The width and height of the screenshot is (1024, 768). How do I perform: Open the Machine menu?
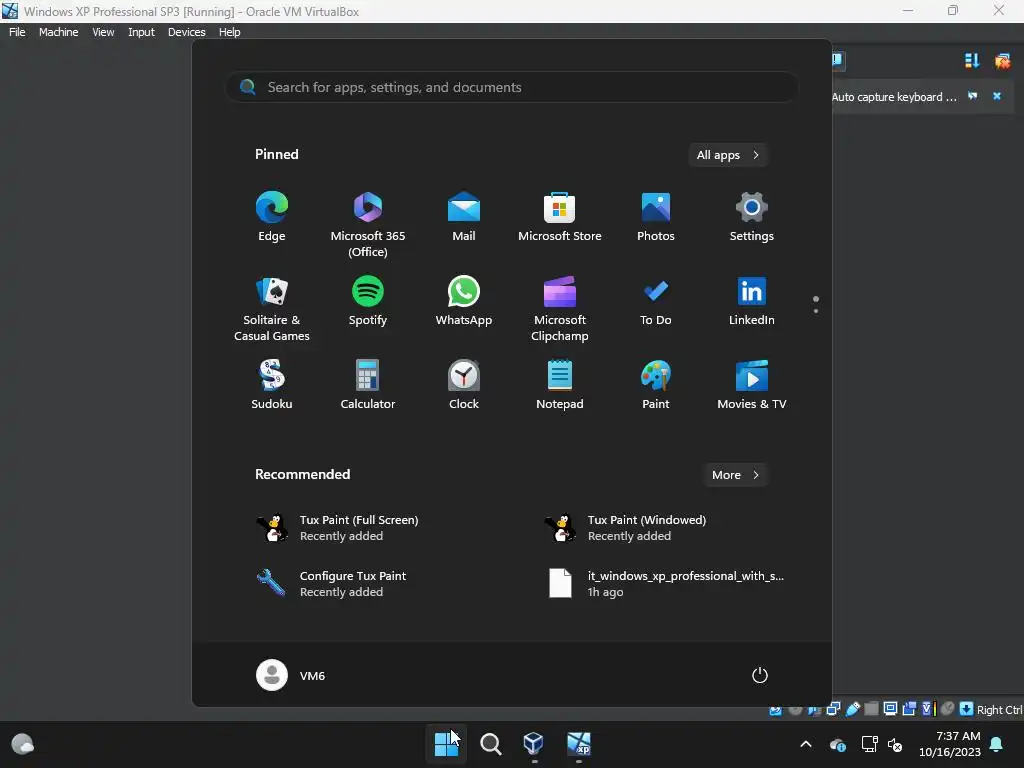[x=59, y=32]
